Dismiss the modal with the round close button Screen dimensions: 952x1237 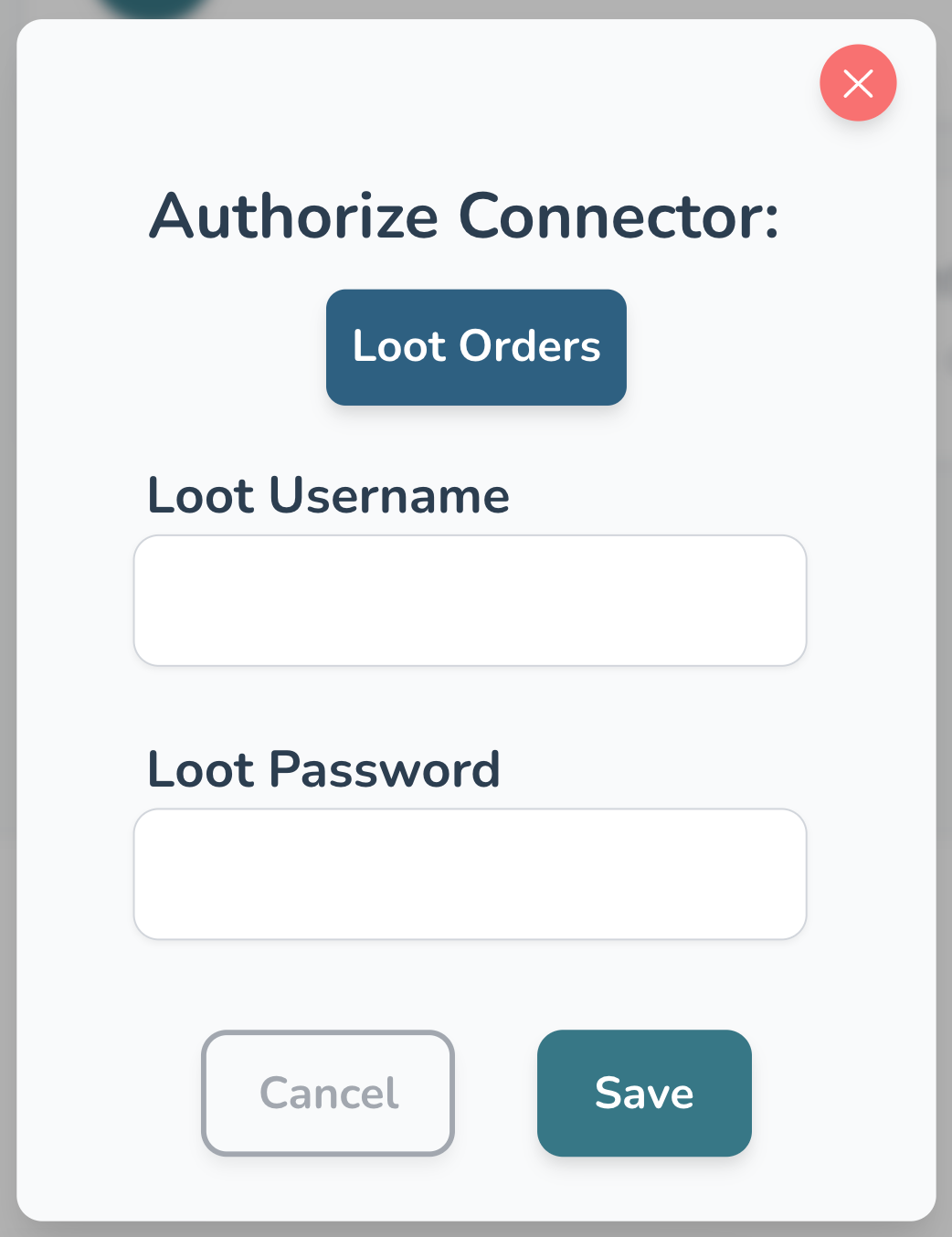(858, 83)
